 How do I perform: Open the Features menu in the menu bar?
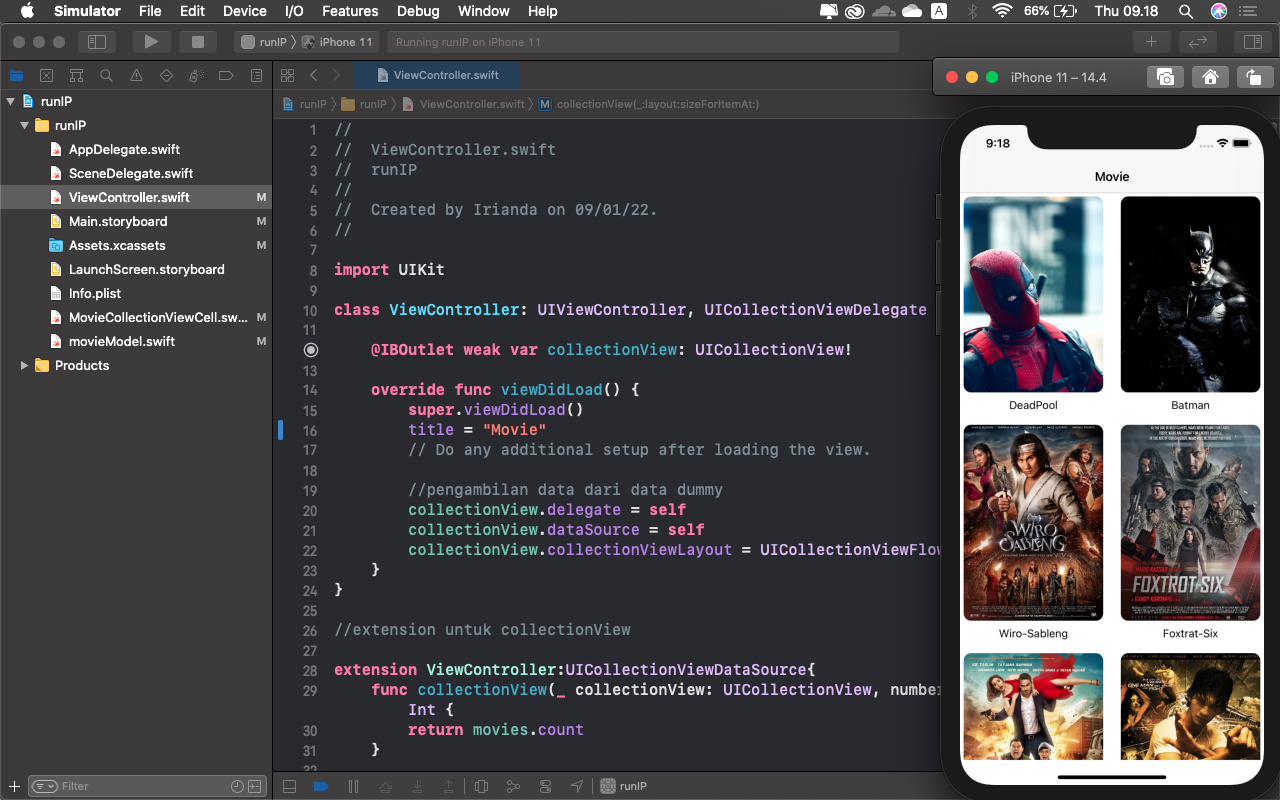350,11
